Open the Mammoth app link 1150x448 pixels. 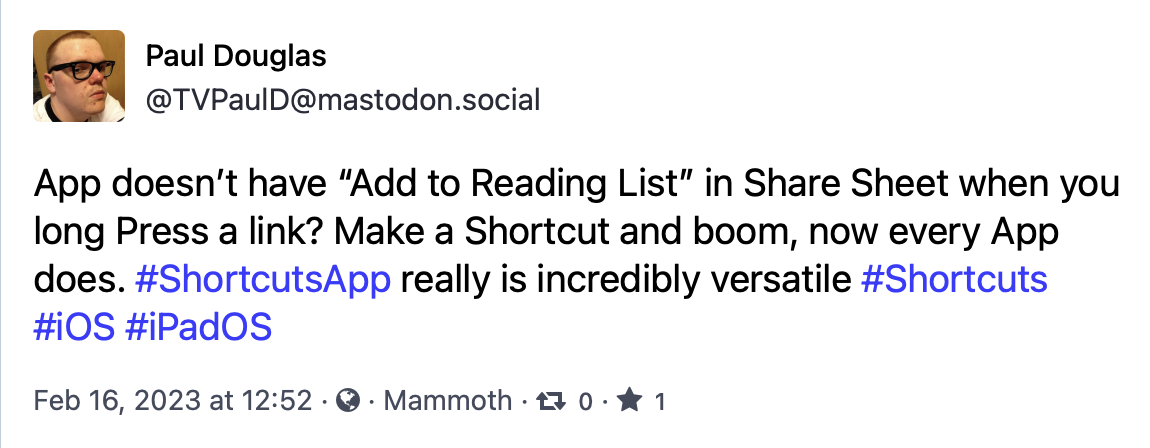point(447,400)
